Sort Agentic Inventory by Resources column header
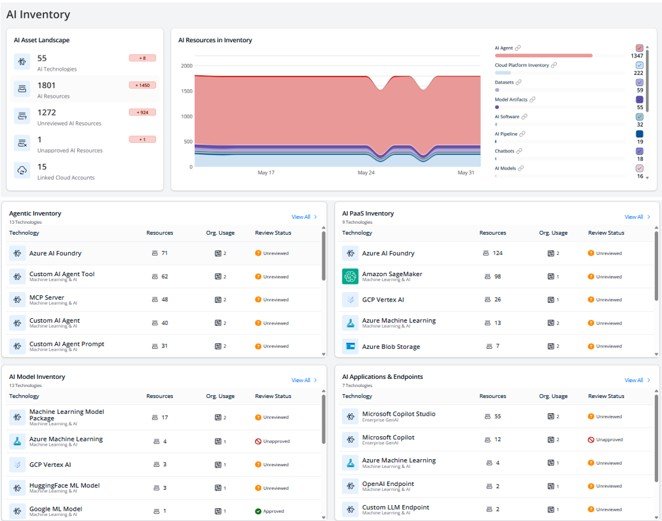662x521 pixels. pos(160,233)
